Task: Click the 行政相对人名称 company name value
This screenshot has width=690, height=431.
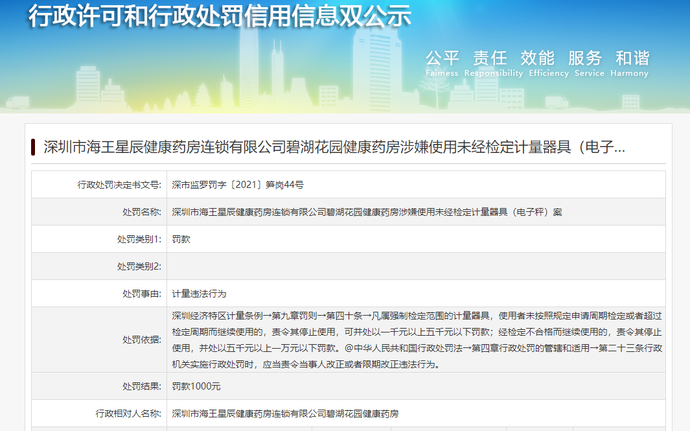Action: click(x=285, y=413)
